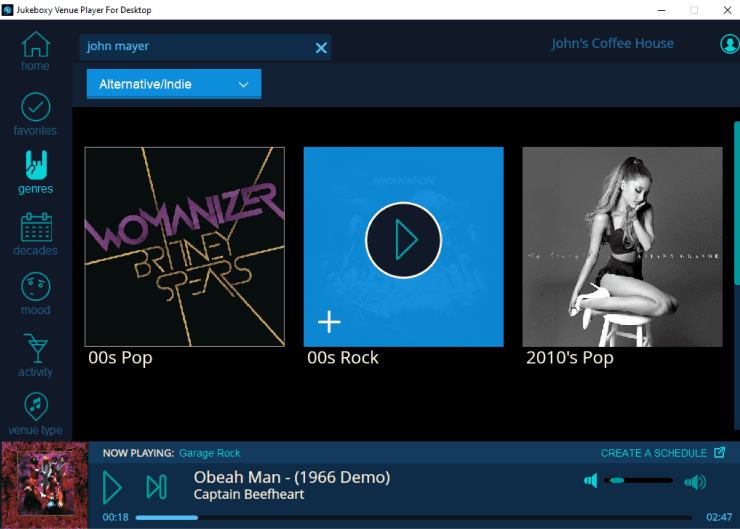Open the user account profile icon
This screenshot has height=529, width=740.
click(729, 44)
